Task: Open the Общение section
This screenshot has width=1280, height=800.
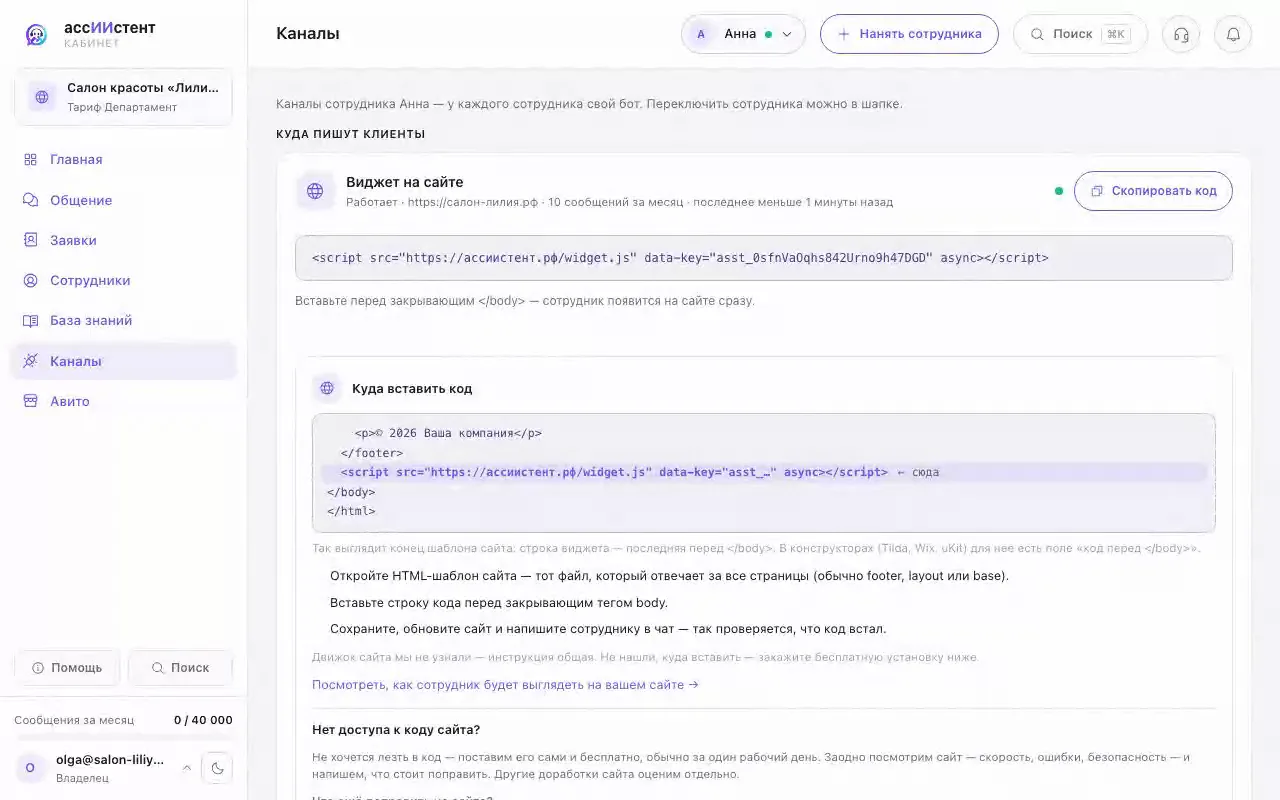Action: coord(124,200)
